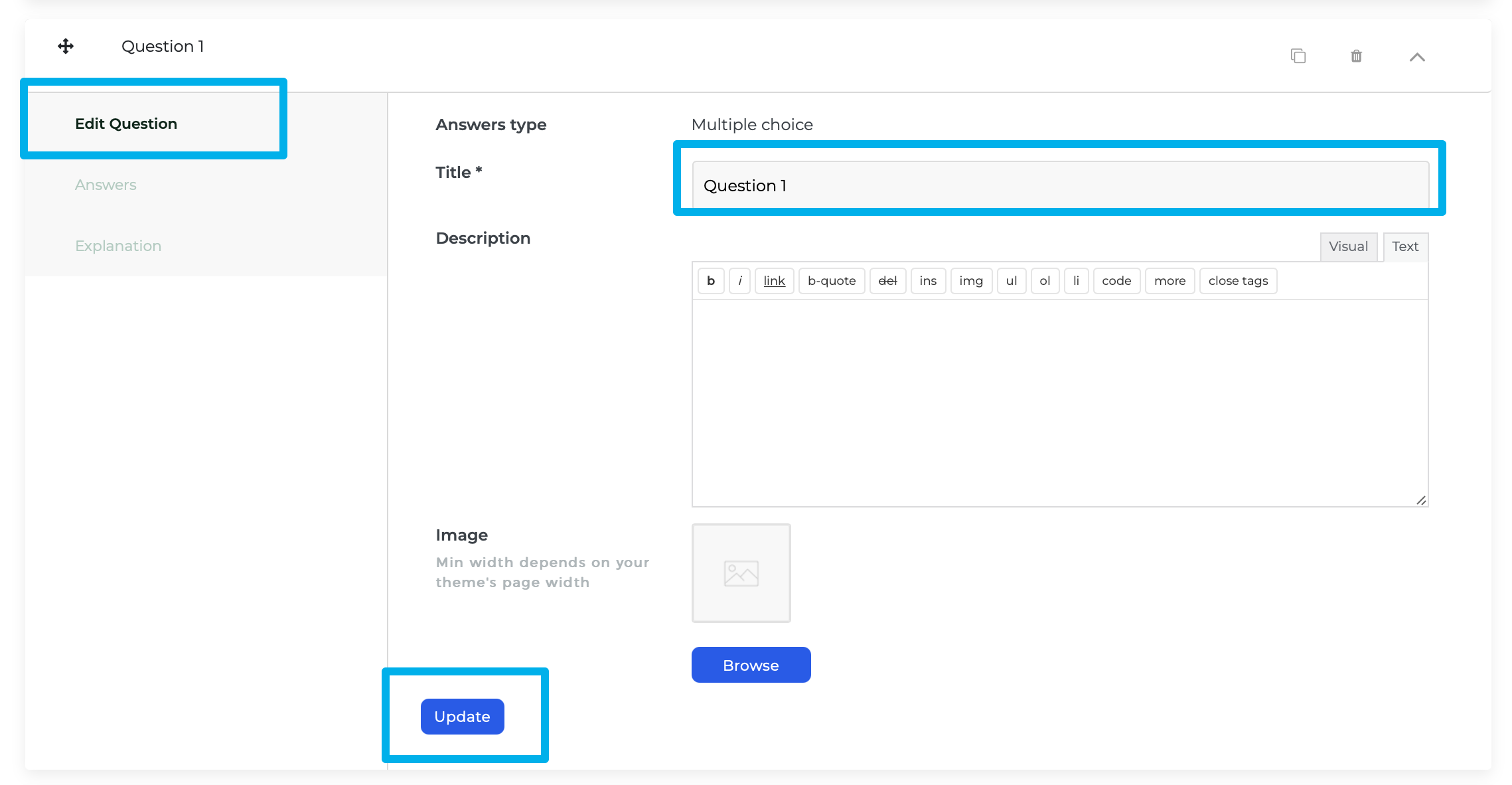Switch the editor to Text mode
The image size is (1512, 785).
(x=1405, y=246)
